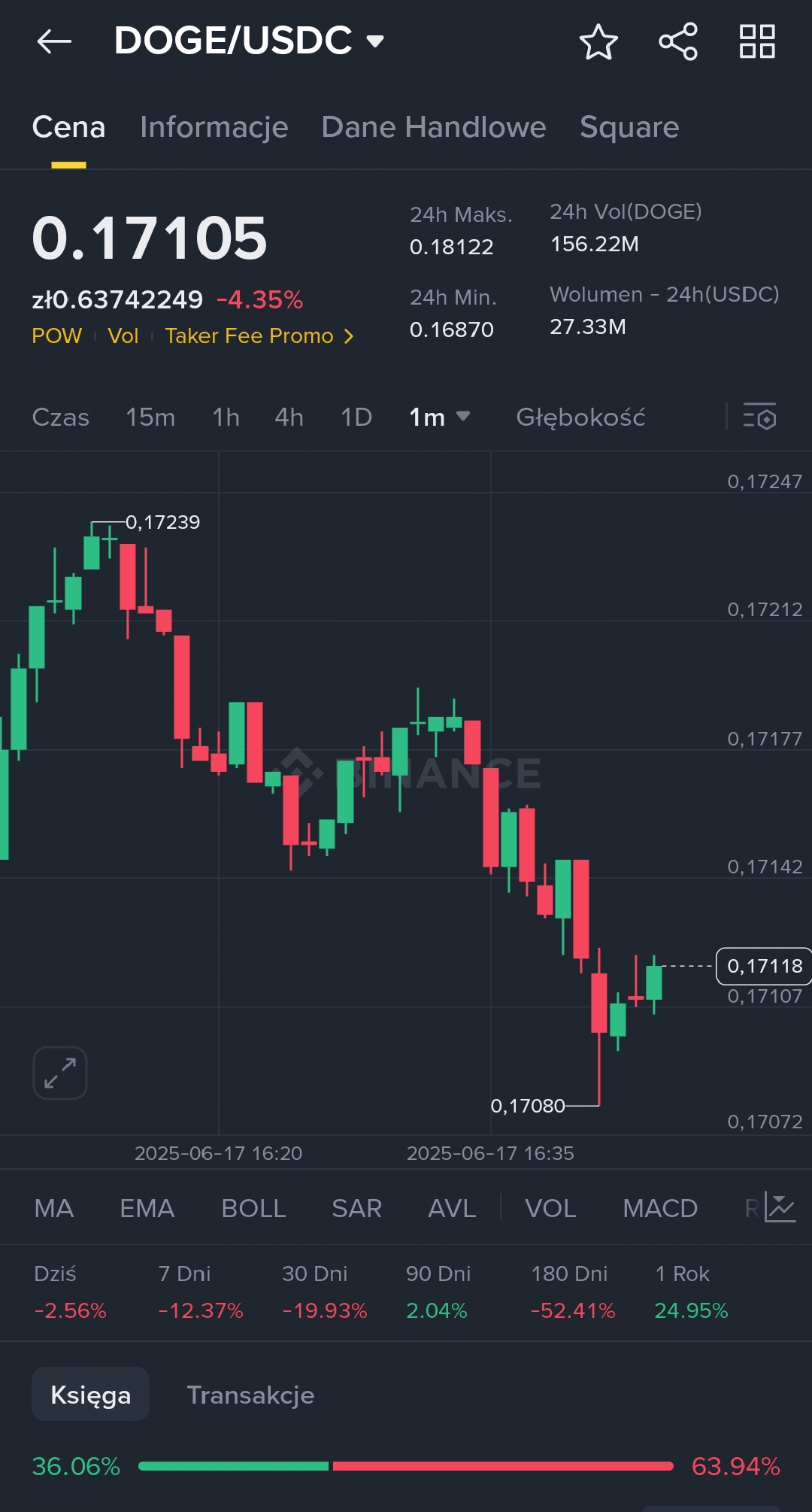Open chart settings icon beside Głębokość

pos(759,417)
